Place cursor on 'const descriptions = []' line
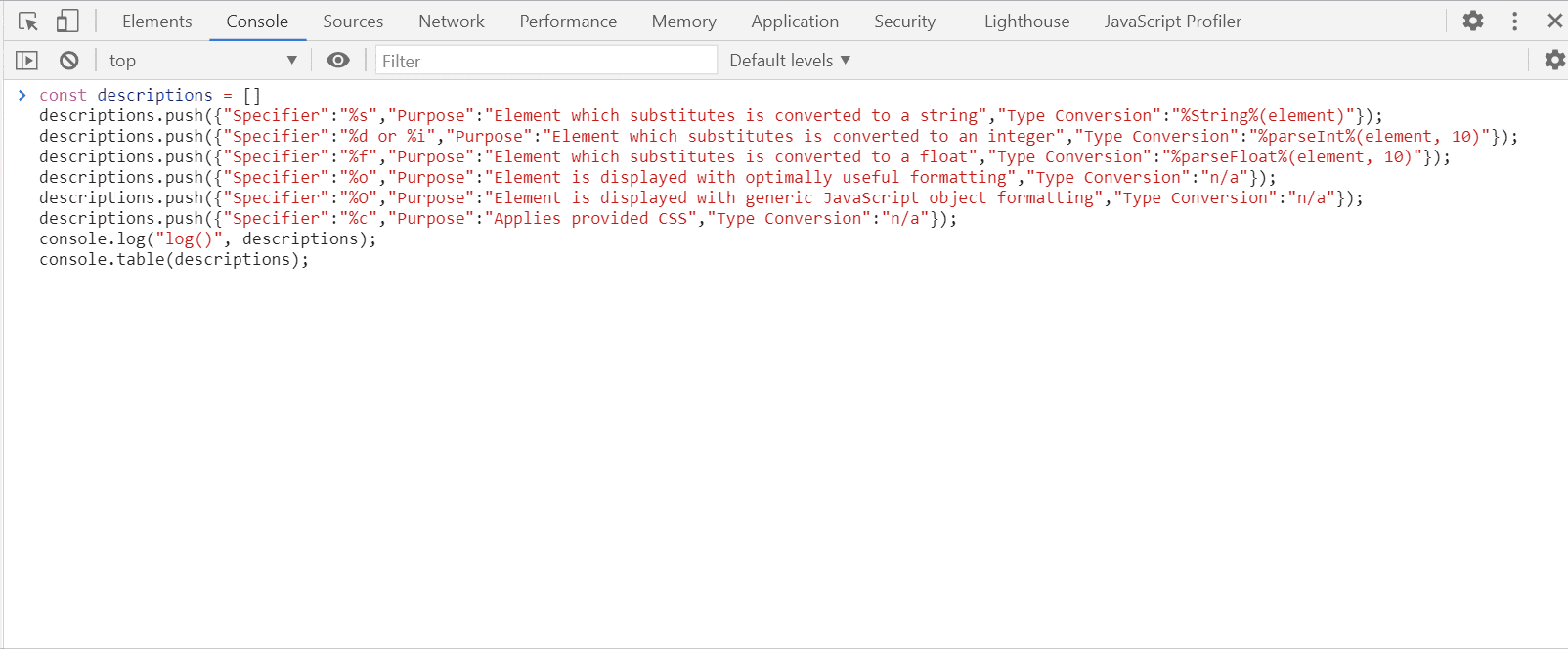 coord(150,95)
